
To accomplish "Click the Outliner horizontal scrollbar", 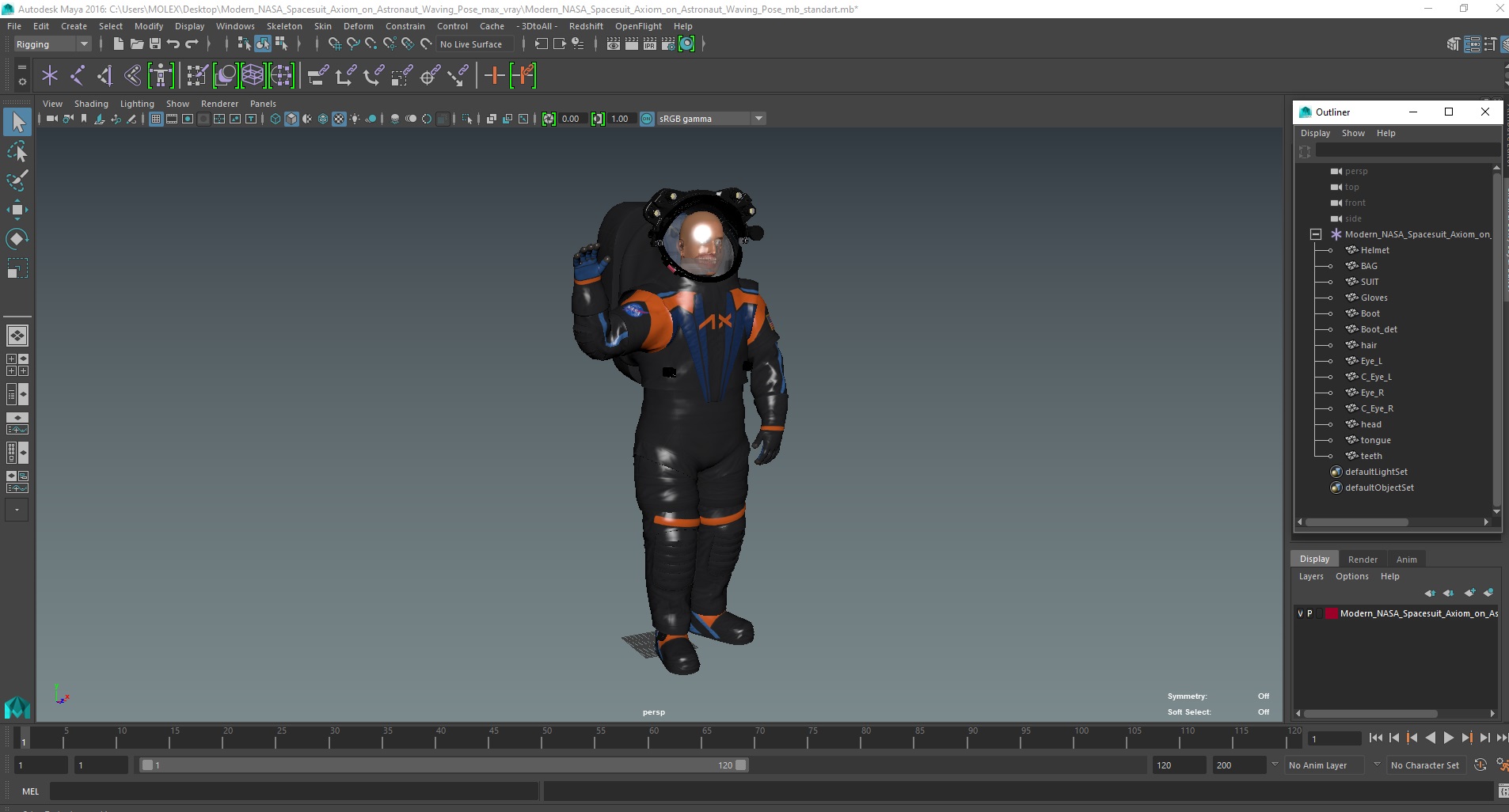I will click(1357, 522).
